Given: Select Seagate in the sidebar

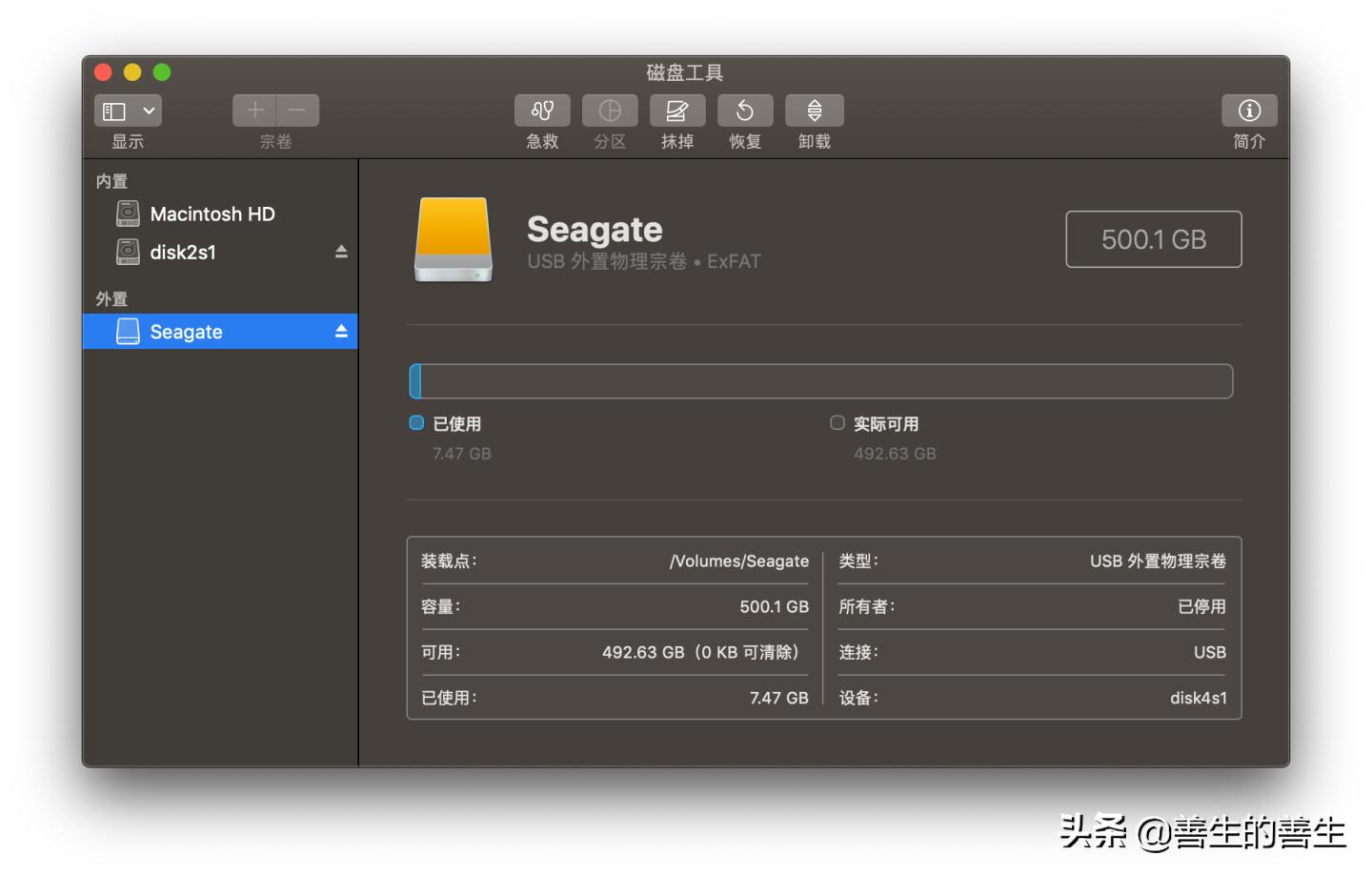Looking at the screenshot, I should tap(220, 332).
